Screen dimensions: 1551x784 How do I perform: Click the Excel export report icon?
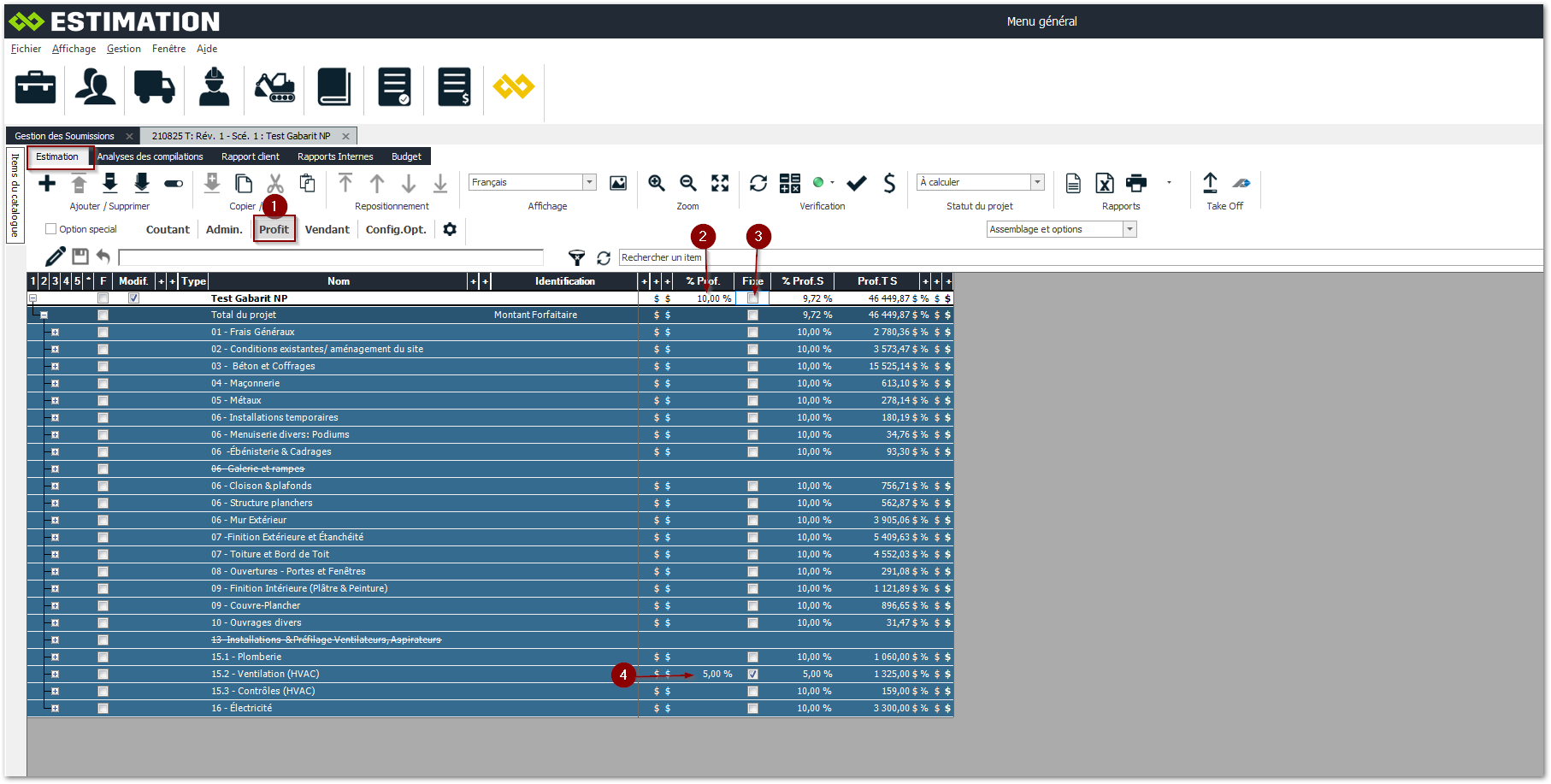coord(1105,183)
